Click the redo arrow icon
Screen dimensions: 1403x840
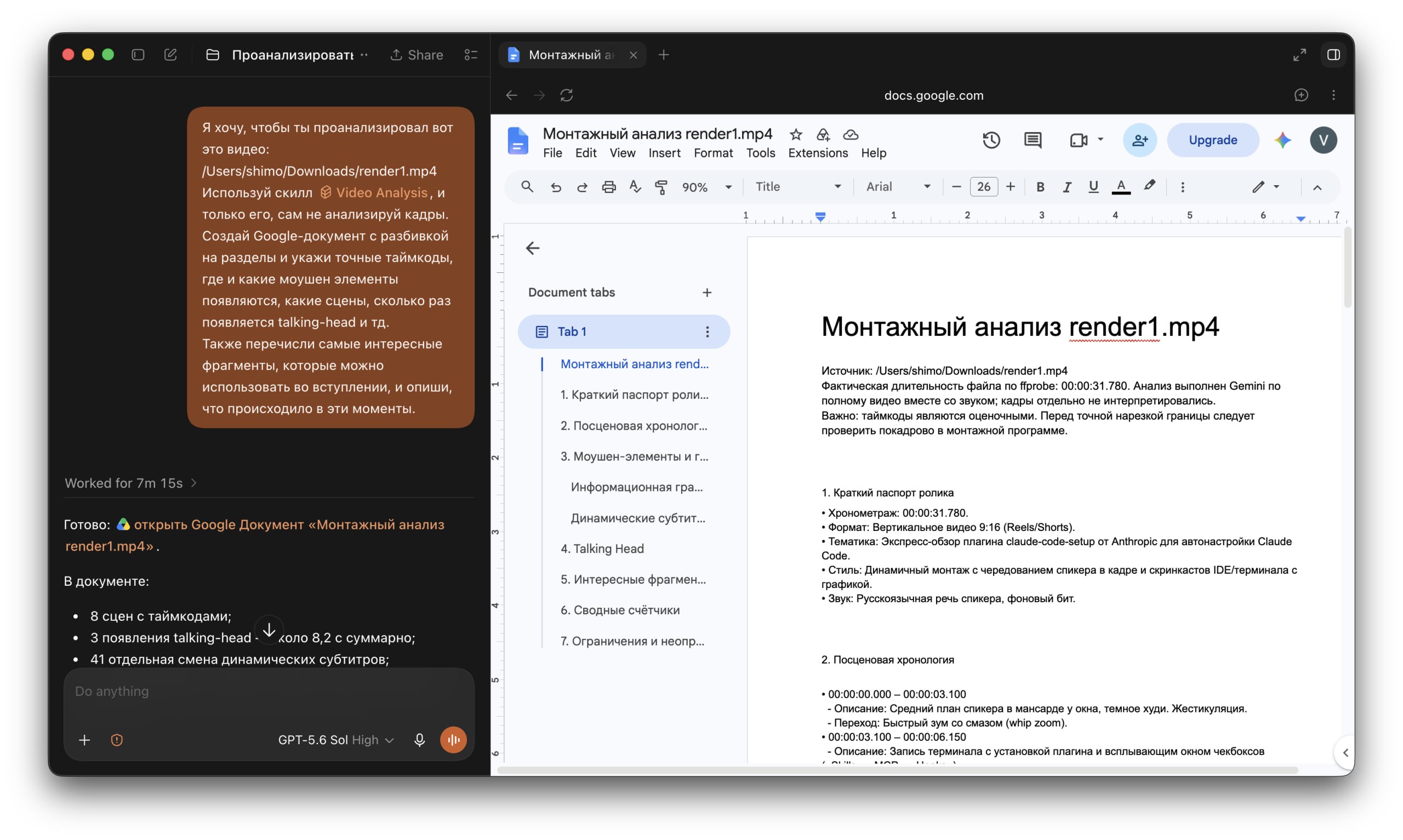(x=582, y=187)
